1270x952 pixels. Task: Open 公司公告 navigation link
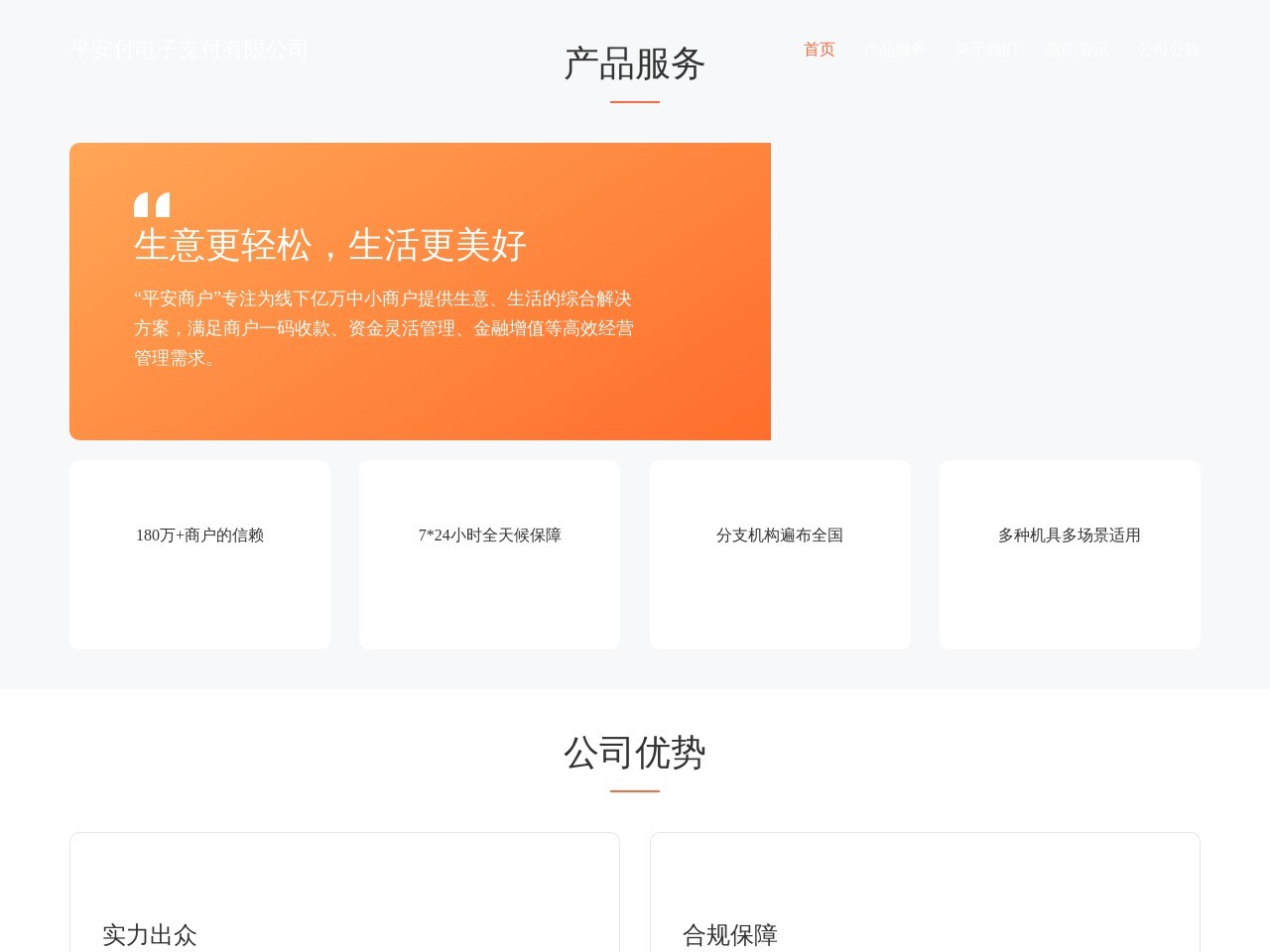(x=1168, y=50)
